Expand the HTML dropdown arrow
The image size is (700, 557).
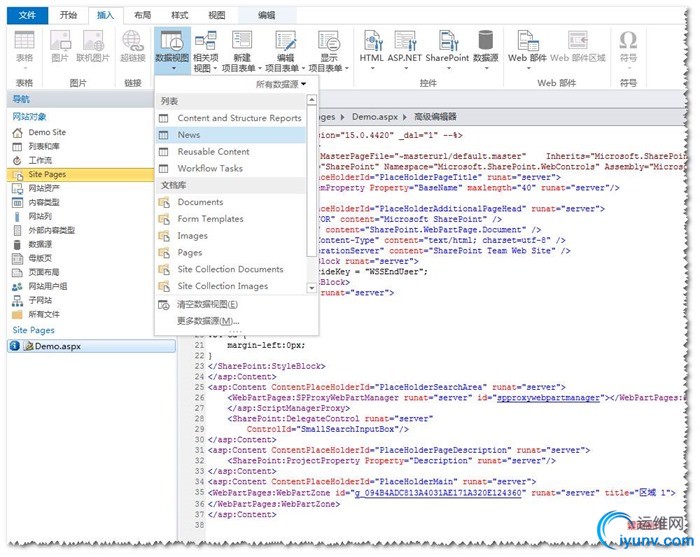372,69
